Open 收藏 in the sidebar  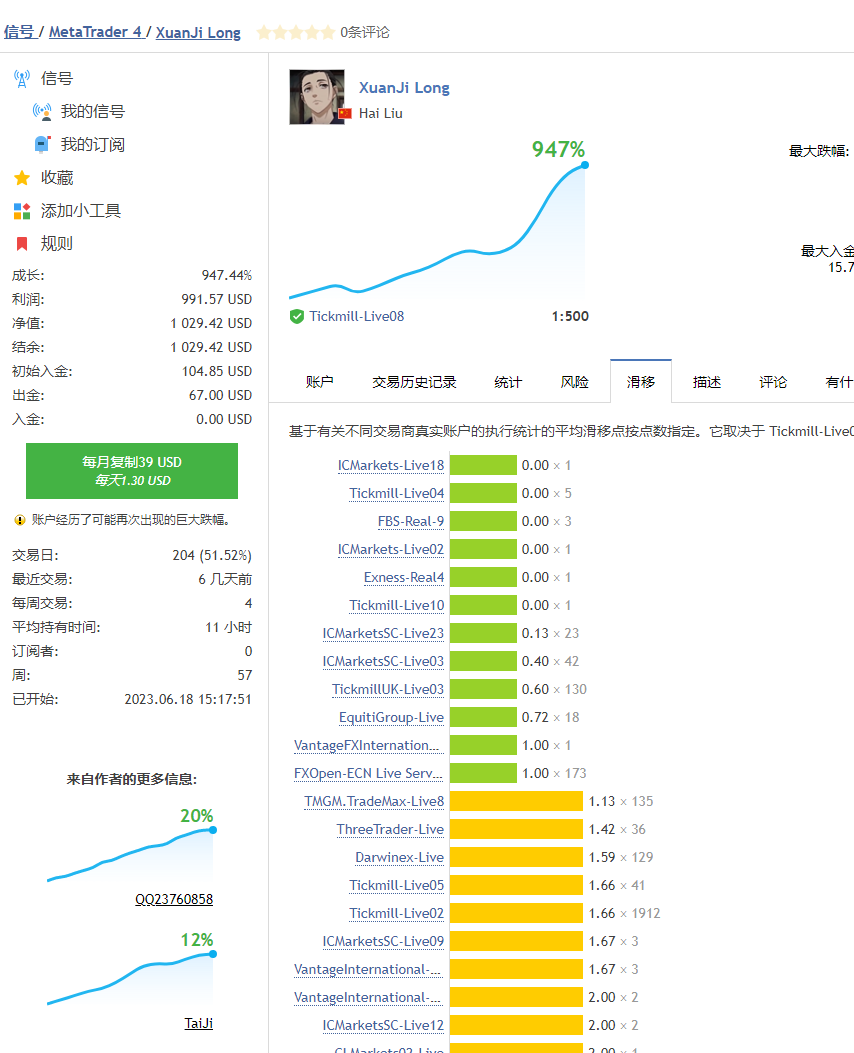coord(57,178)
